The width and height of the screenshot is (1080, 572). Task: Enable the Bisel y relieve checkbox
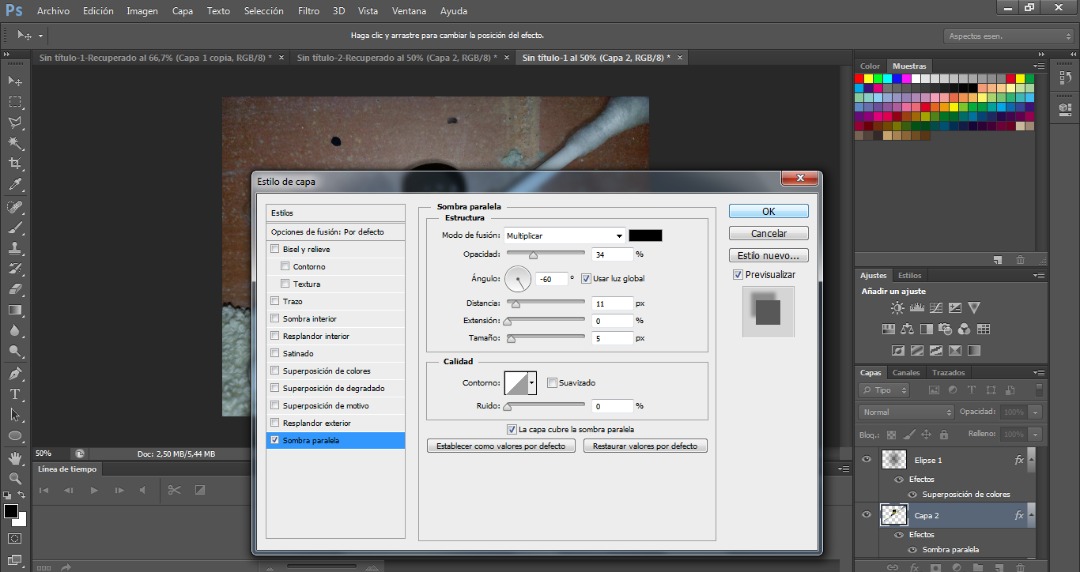point(275,249)
